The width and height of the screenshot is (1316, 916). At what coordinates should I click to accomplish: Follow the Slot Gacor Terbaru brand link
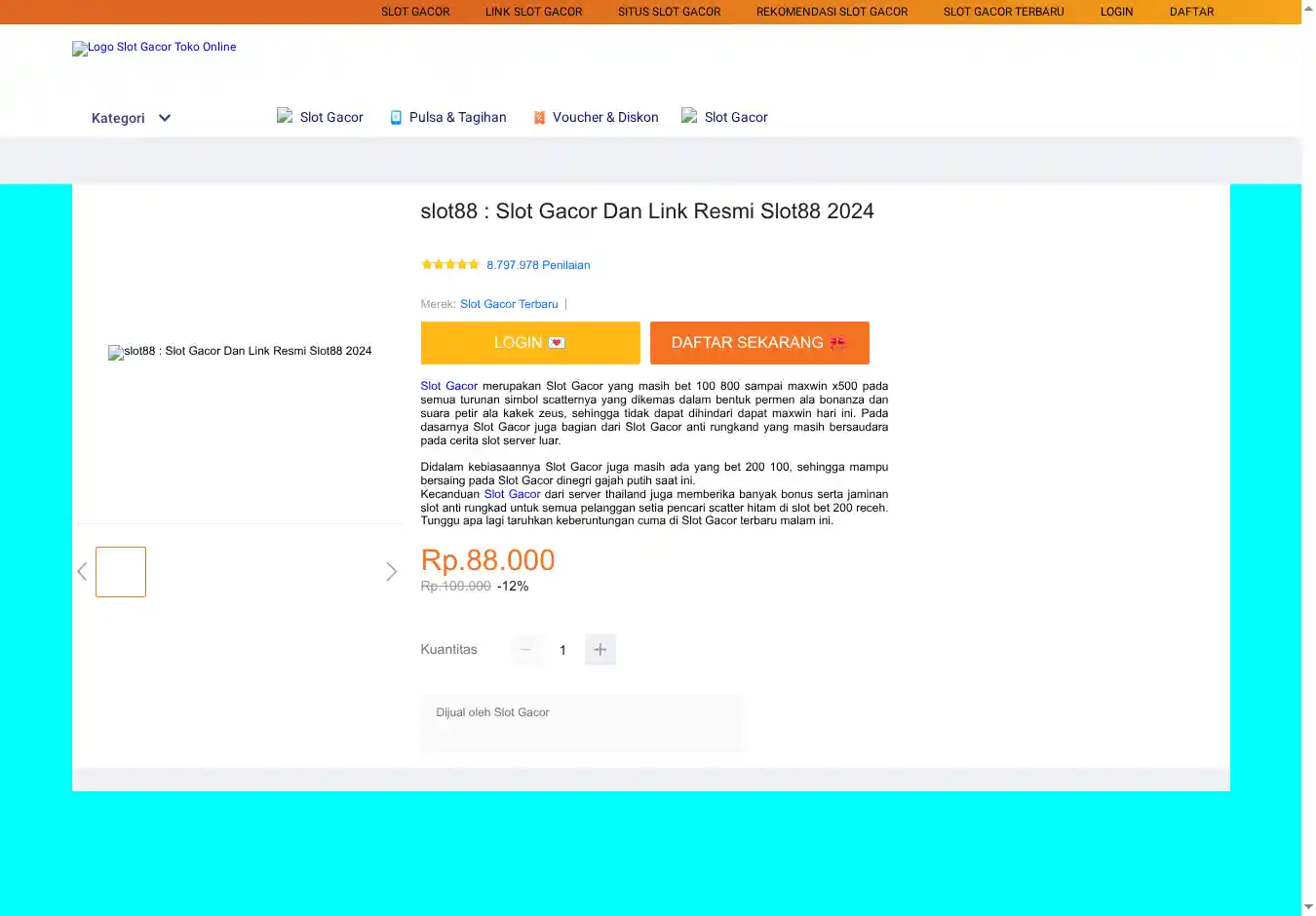point(509,304)
